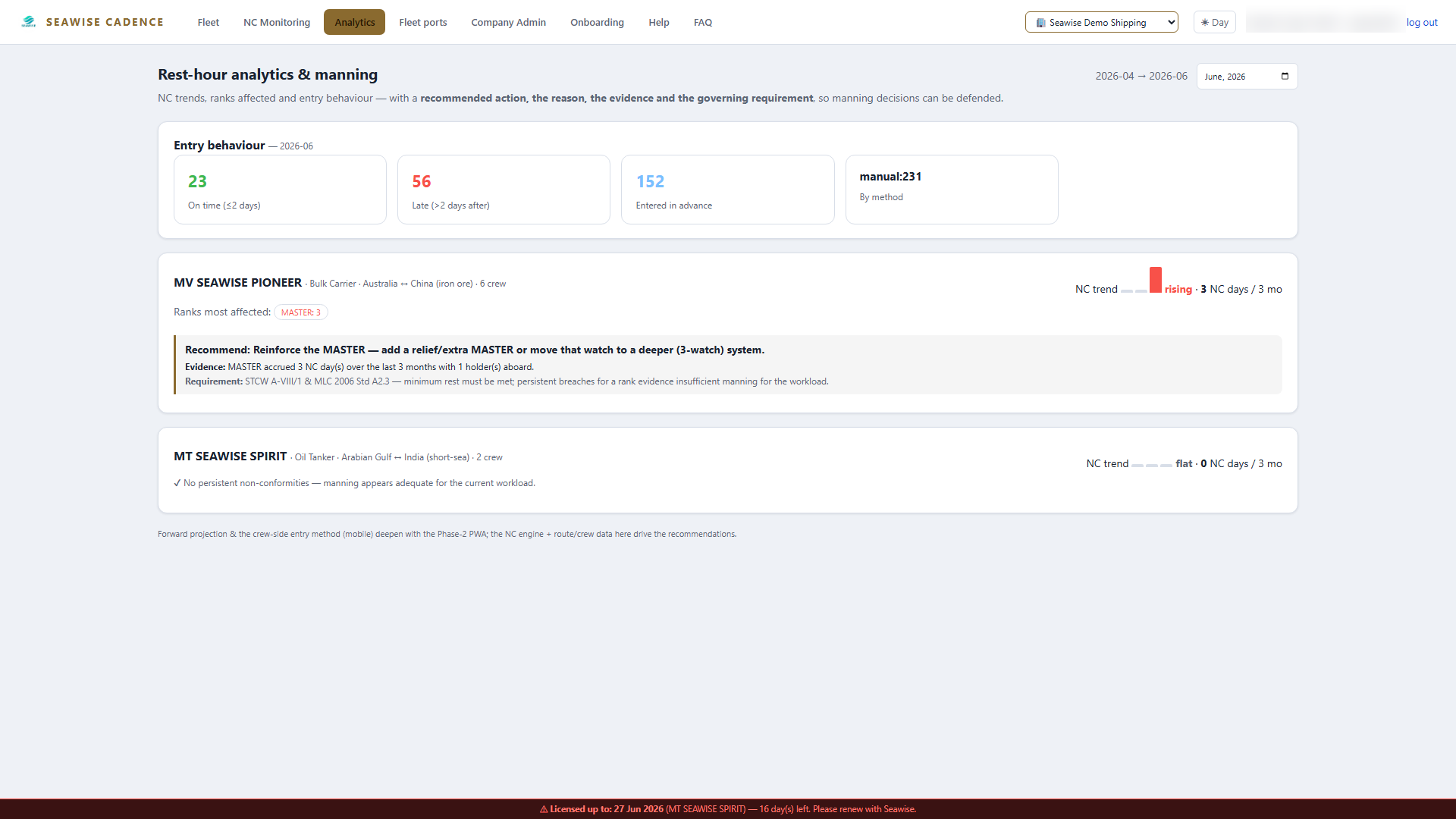Click the Recommend: Reinforce the MASTER text
The width and height of the screenshot is (1456, 819).
tap(475, 350)
